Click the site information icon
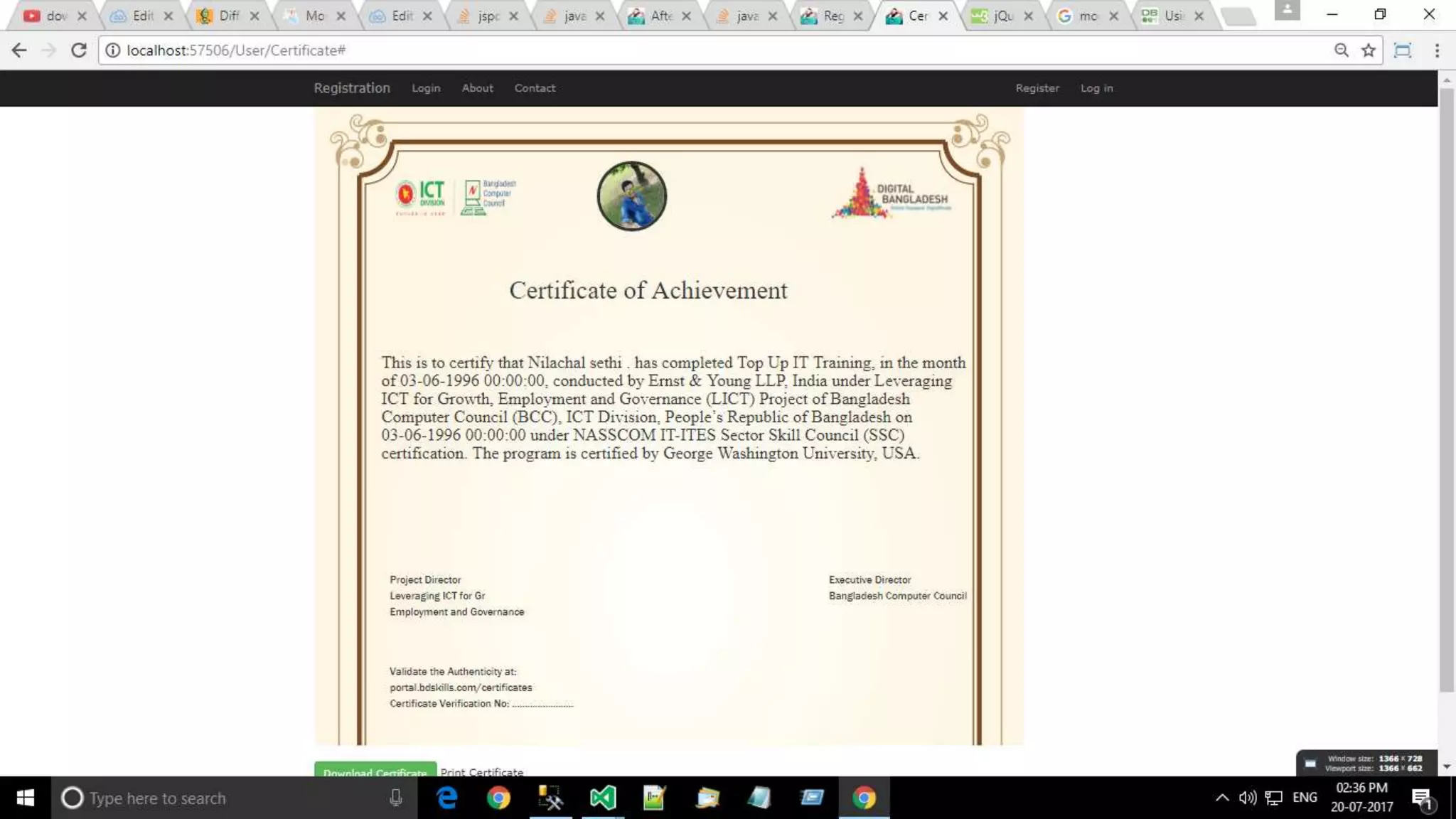Image resolution: width=1456 pixels, height=819 pixels. pyautogui.click(x=112, y=50)
